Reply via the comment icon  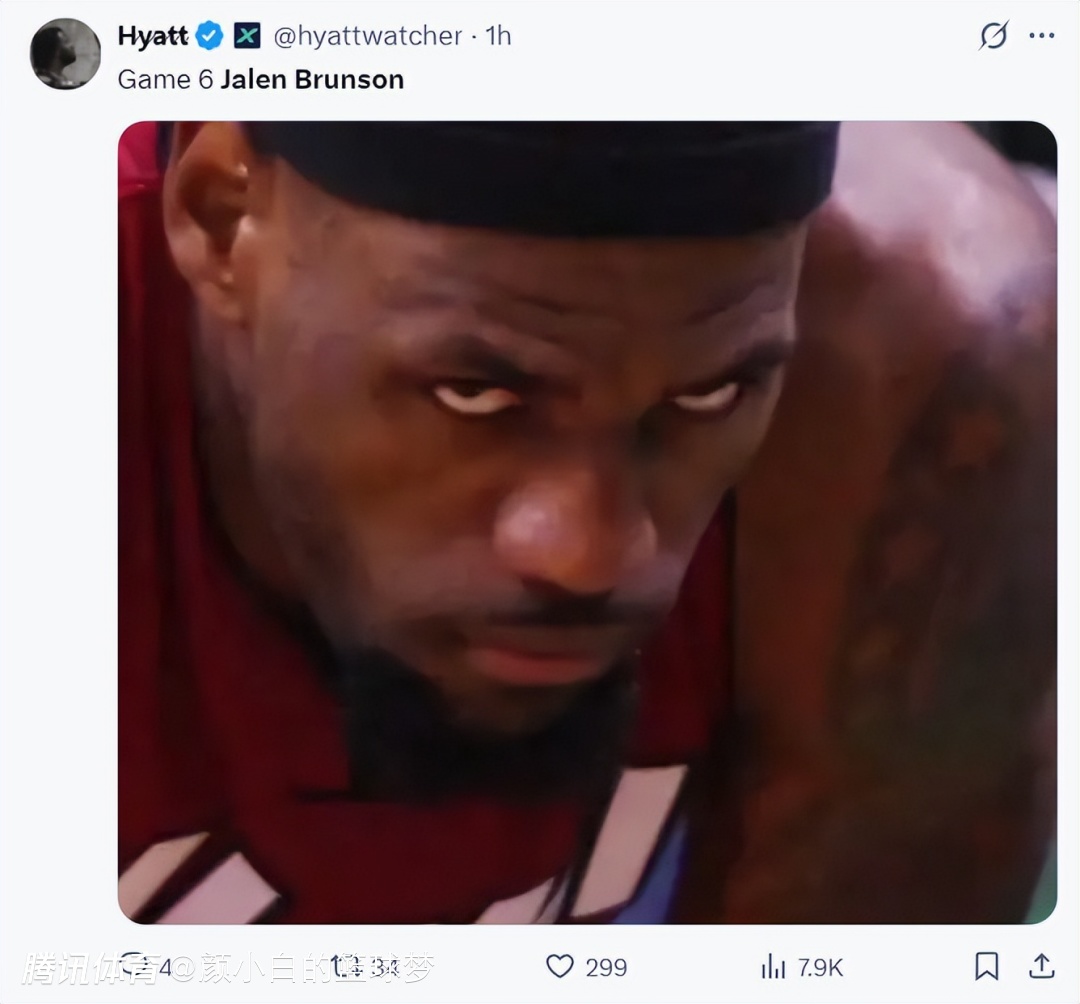[x=133, y=966]
